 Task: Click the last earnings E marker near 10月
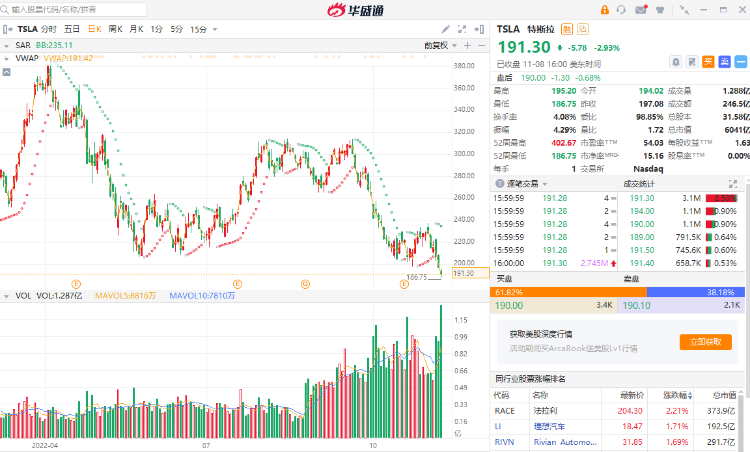[404, 284]
